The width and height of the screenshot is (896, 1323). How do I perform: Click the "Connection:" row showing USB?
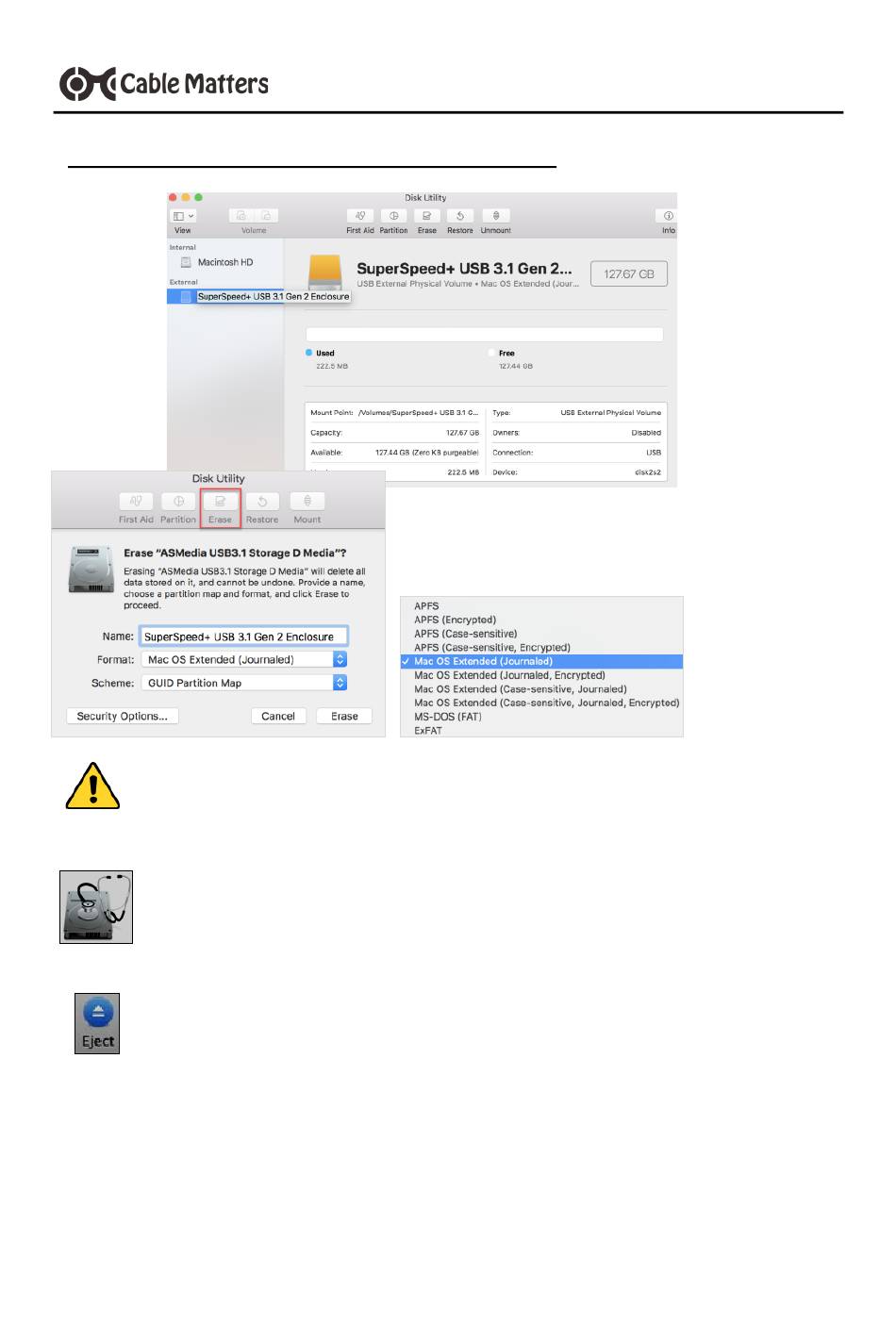576,453
